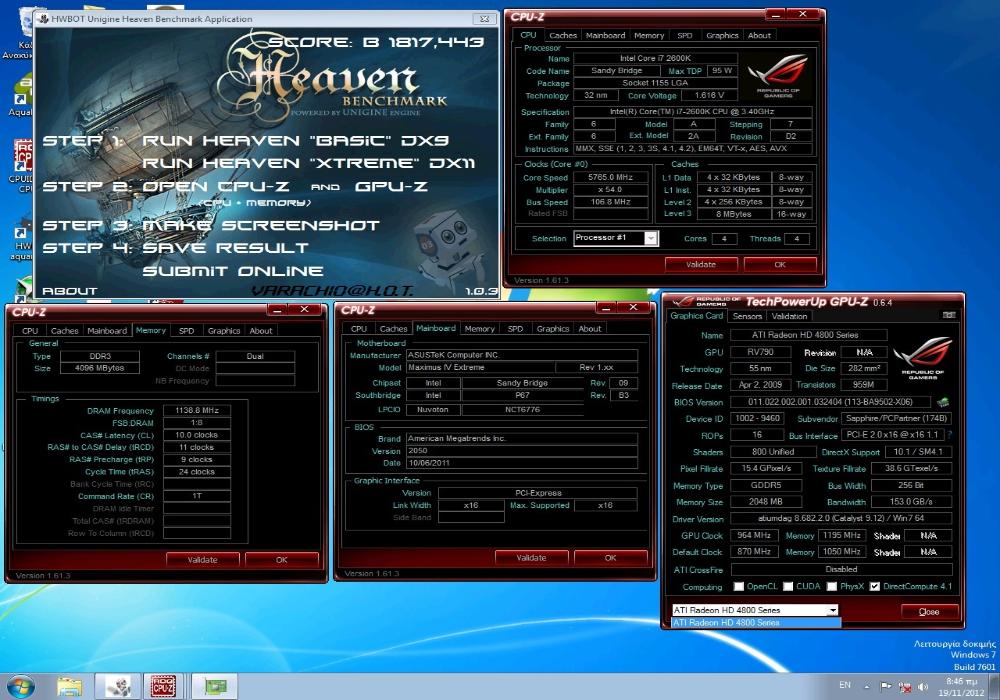Open Action Center flag tray icon

(886, 687)
